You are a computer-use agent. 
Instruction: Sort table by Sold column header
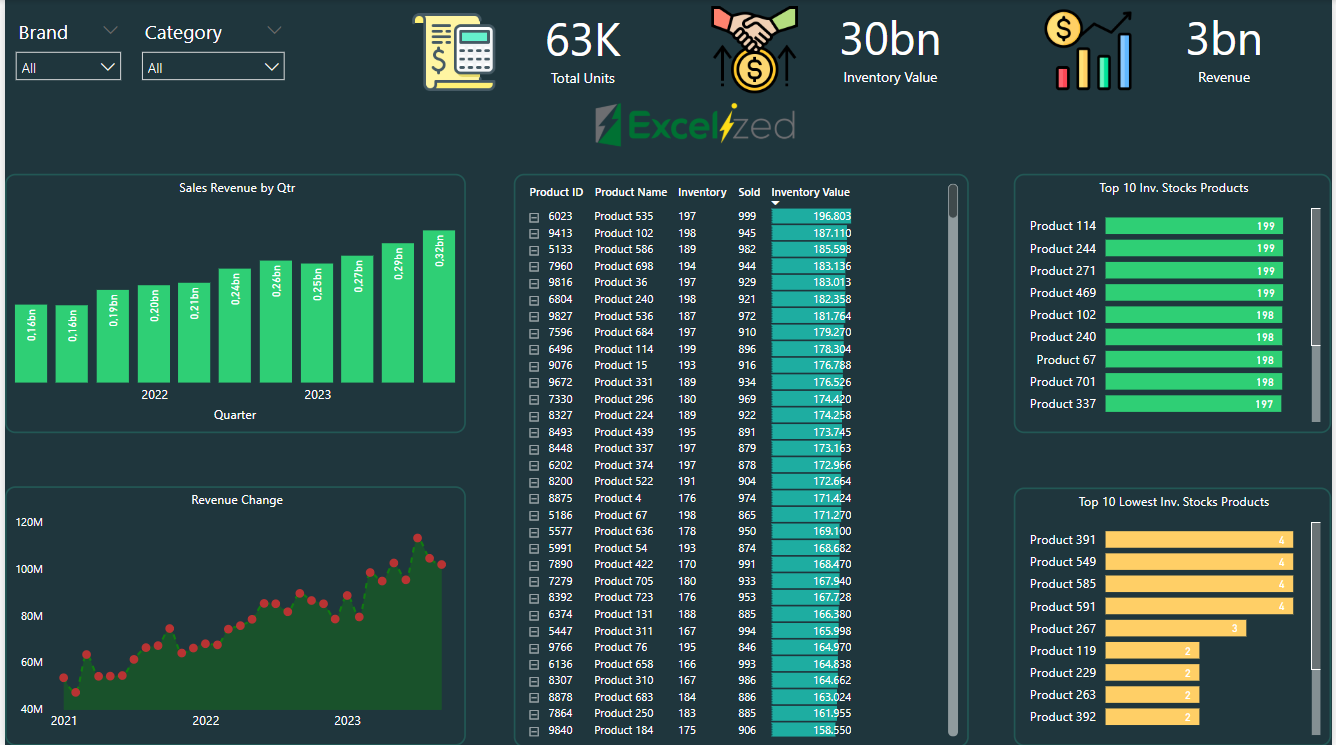pos(749,192)
